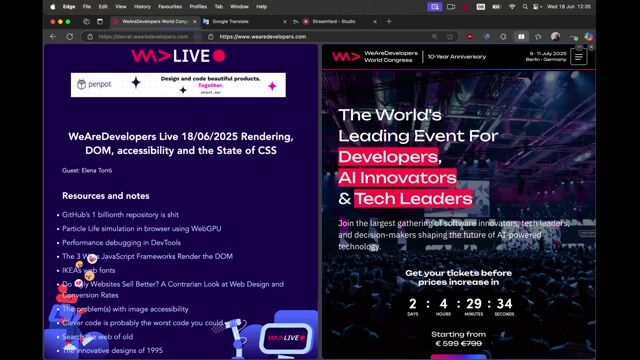This screenshot has height=360, width=640.
Task: Open the innovative designs of 1995 link
Action: [112, 350]
